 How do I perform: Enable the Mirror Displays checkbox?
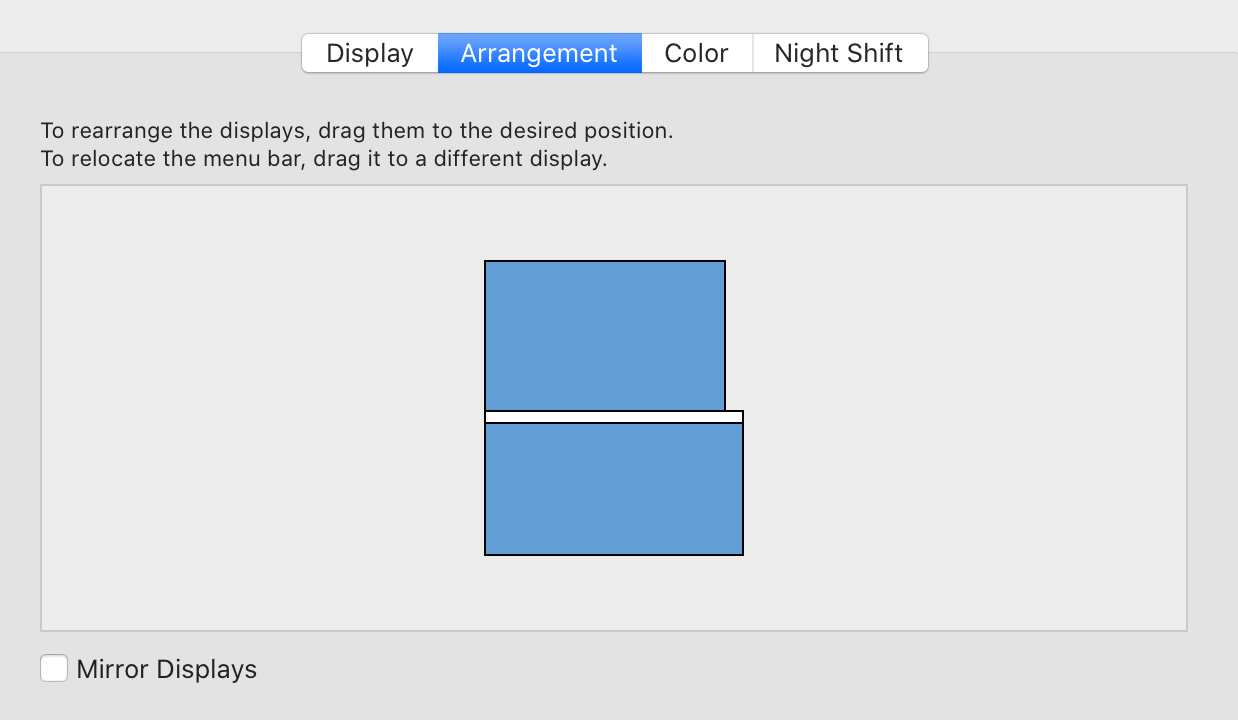[54, 668]
